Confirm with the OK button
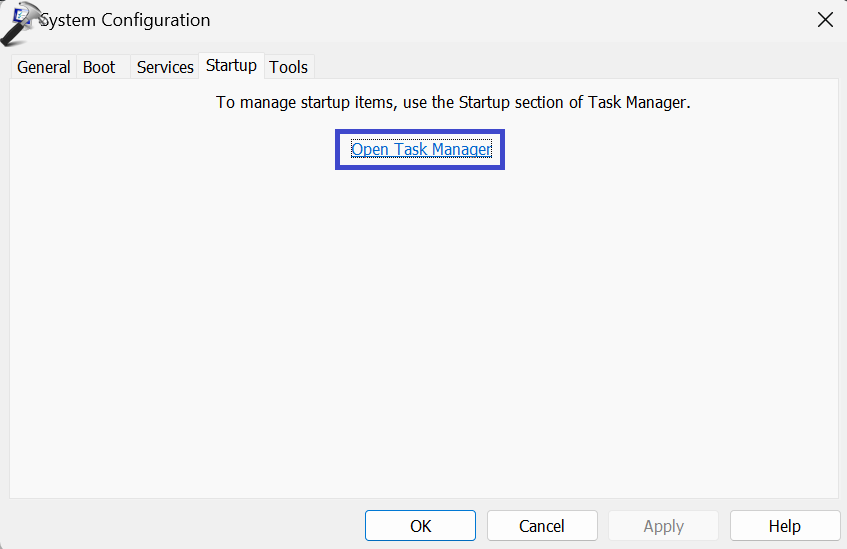 pos(420,526)
